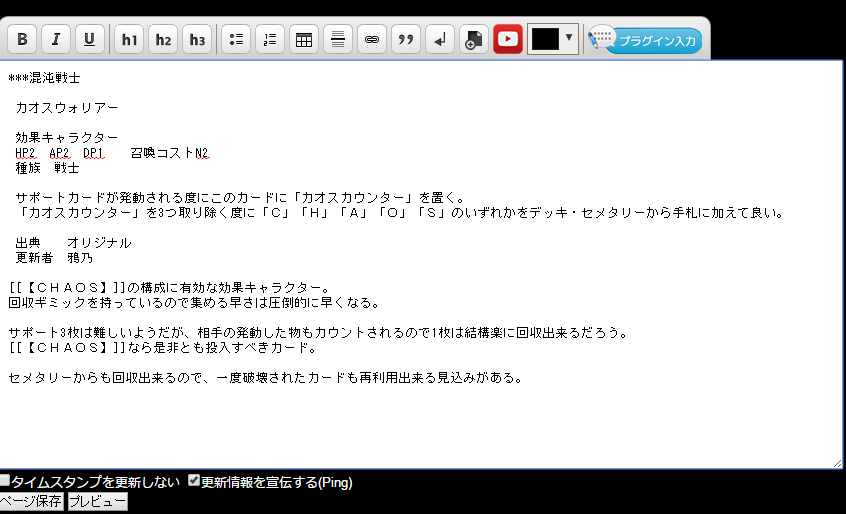
Task: Click line starting サポートカードが発動される
Action: 240,198
